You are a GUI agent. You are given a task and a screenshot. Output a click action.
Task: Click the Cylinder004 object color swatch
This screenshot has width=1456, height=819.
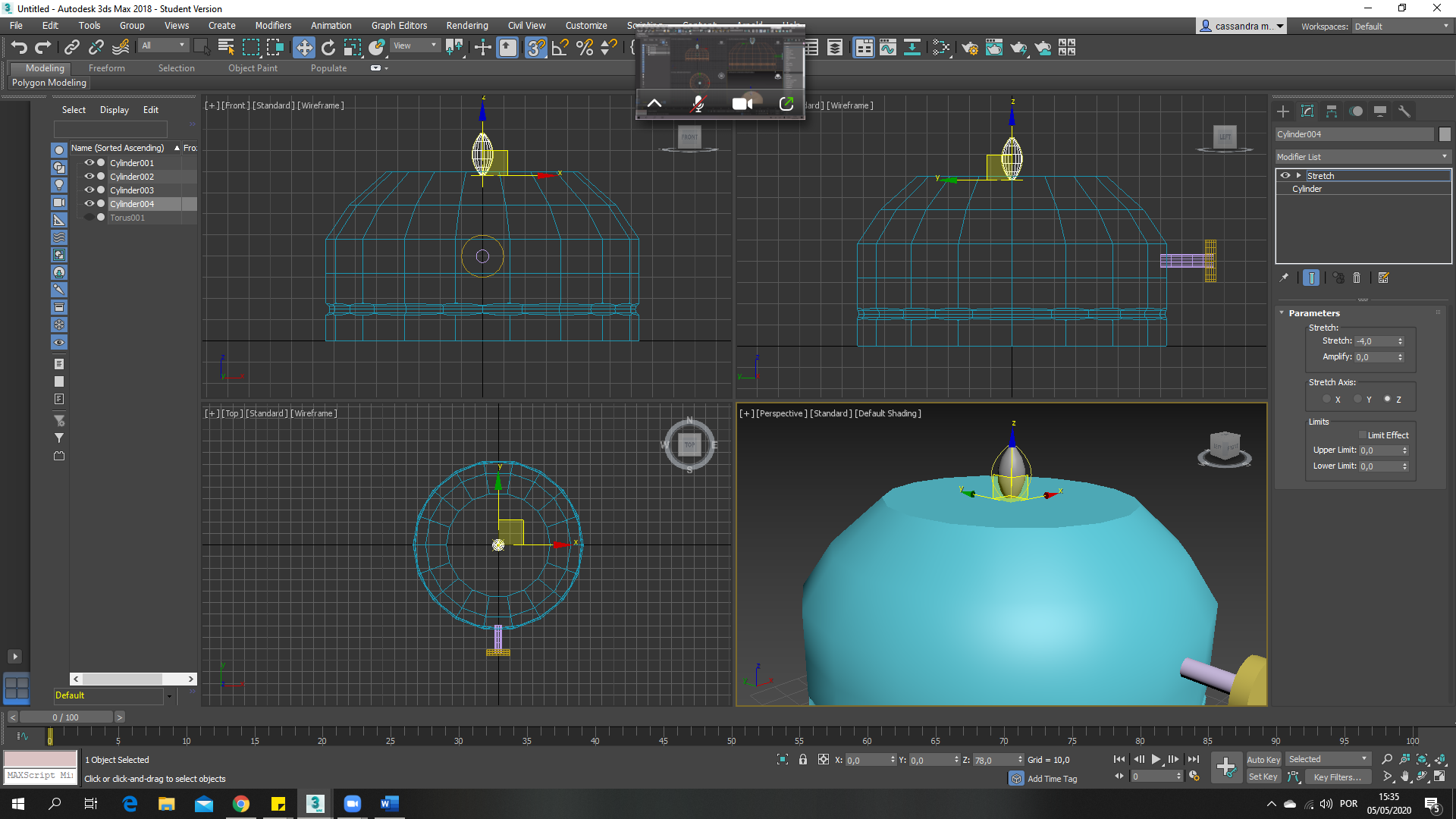point(1445,134)
